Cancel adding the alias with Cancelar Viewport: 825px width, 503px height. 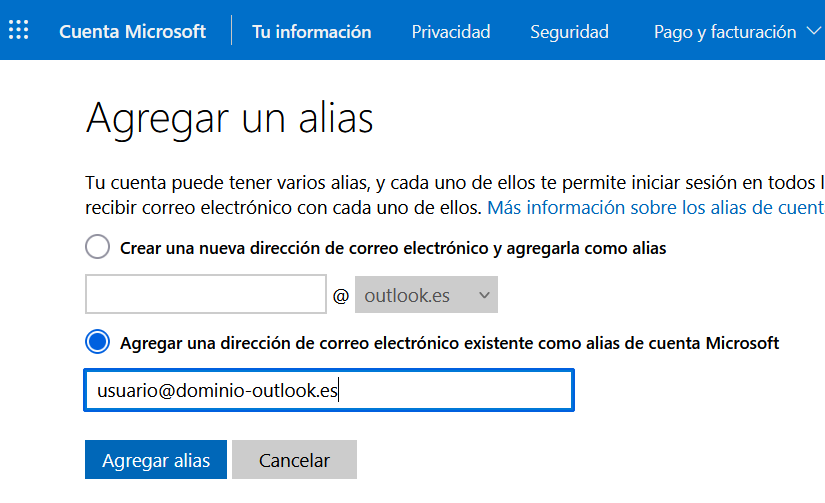294,460
